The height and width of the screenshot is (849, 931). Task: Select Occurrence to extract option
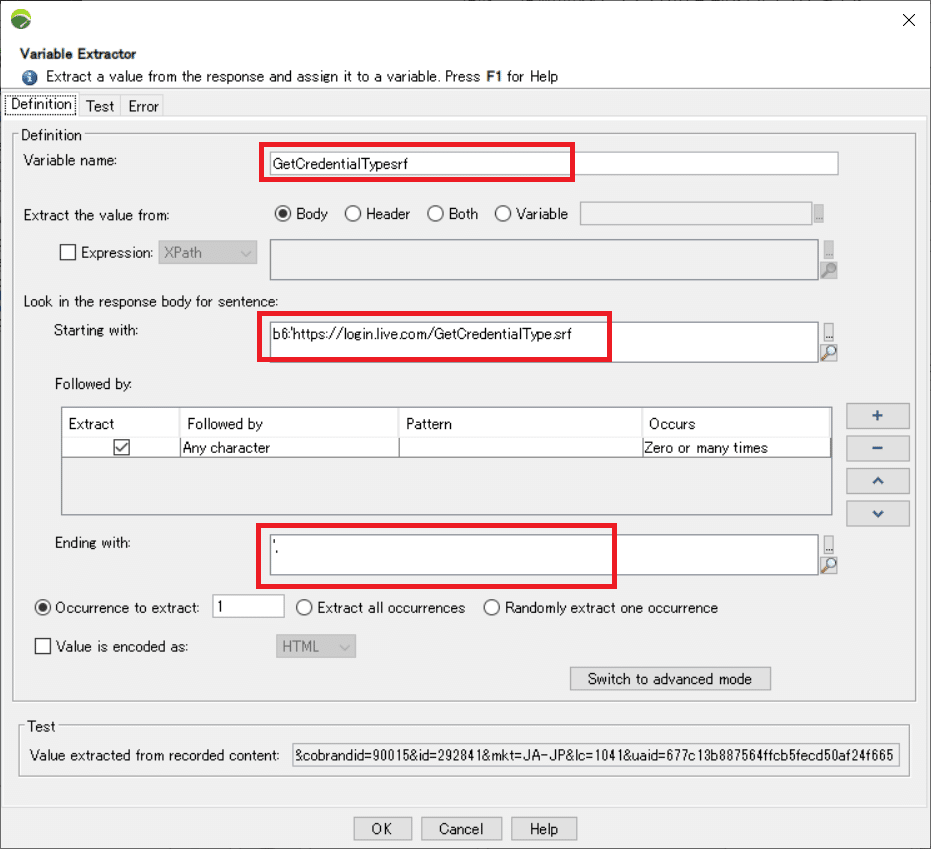click(x=43, y=608)
